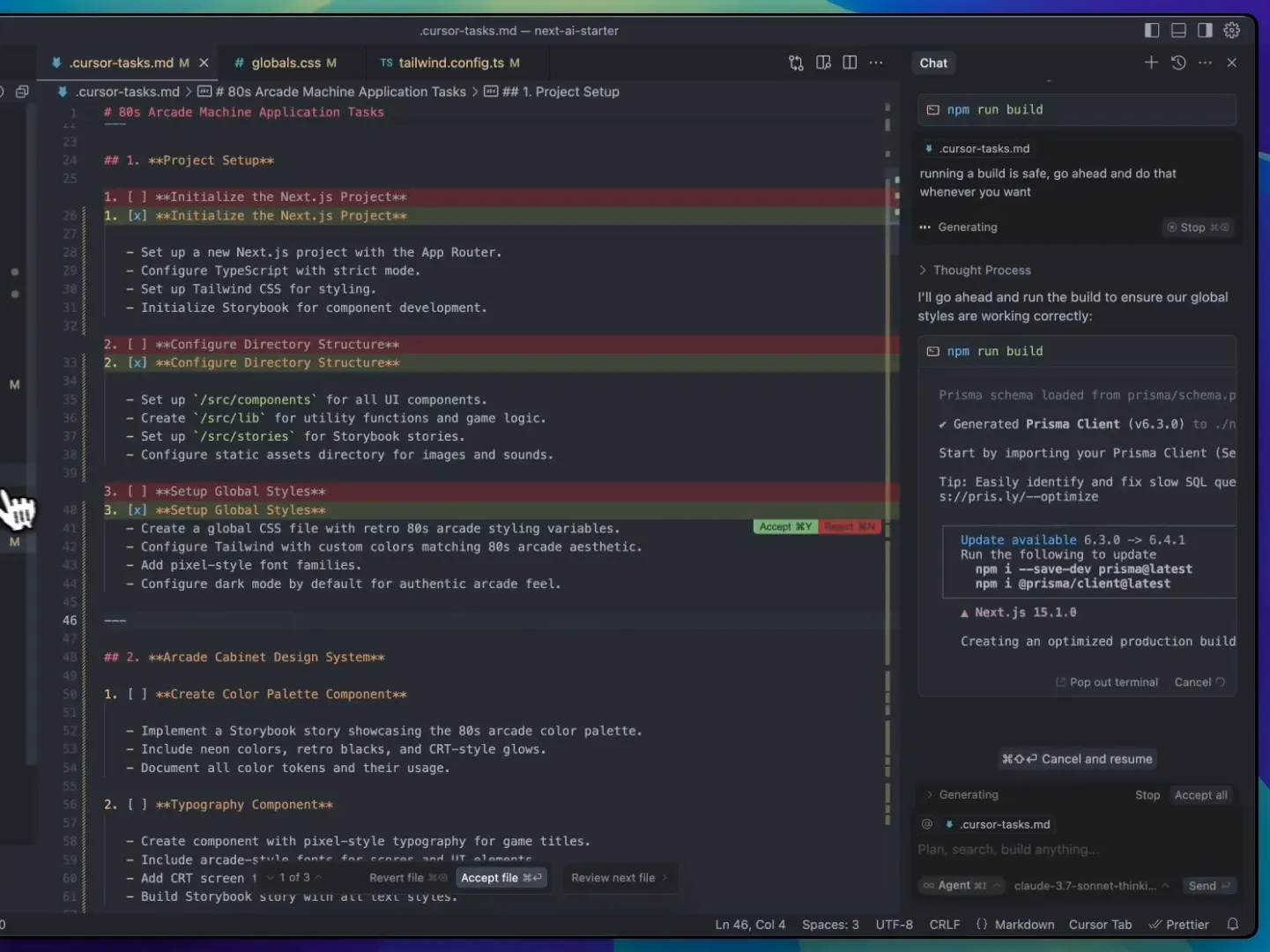Click heading '## 2. **Arcade Cabinet Design System**'
The image size is (1270, 952).
[x=244, y=658]
